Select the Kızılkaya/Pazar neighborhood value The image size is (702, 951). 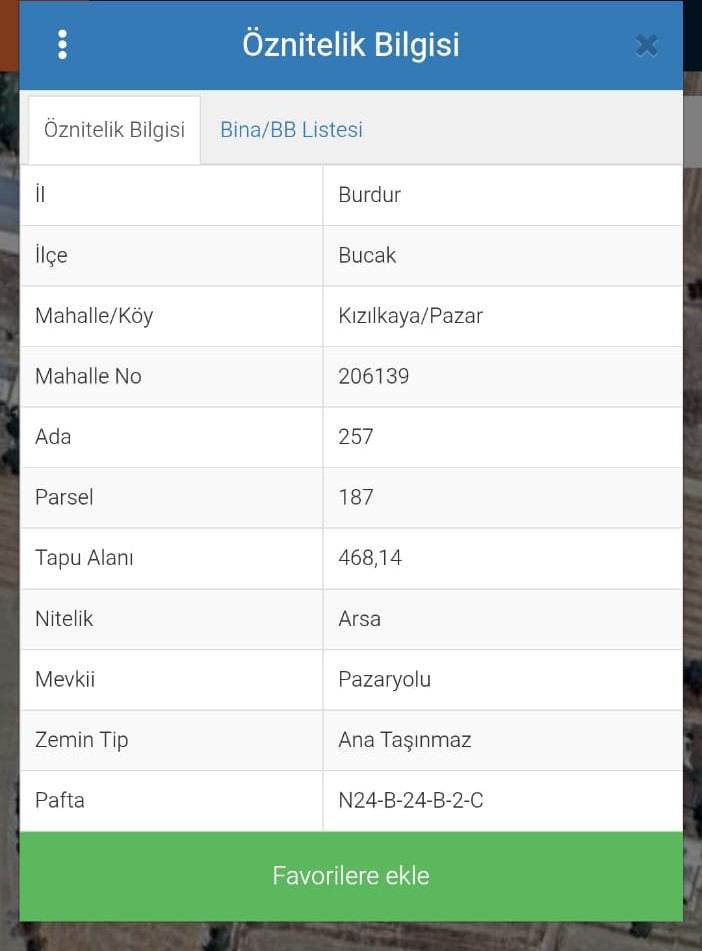point(411,317)
